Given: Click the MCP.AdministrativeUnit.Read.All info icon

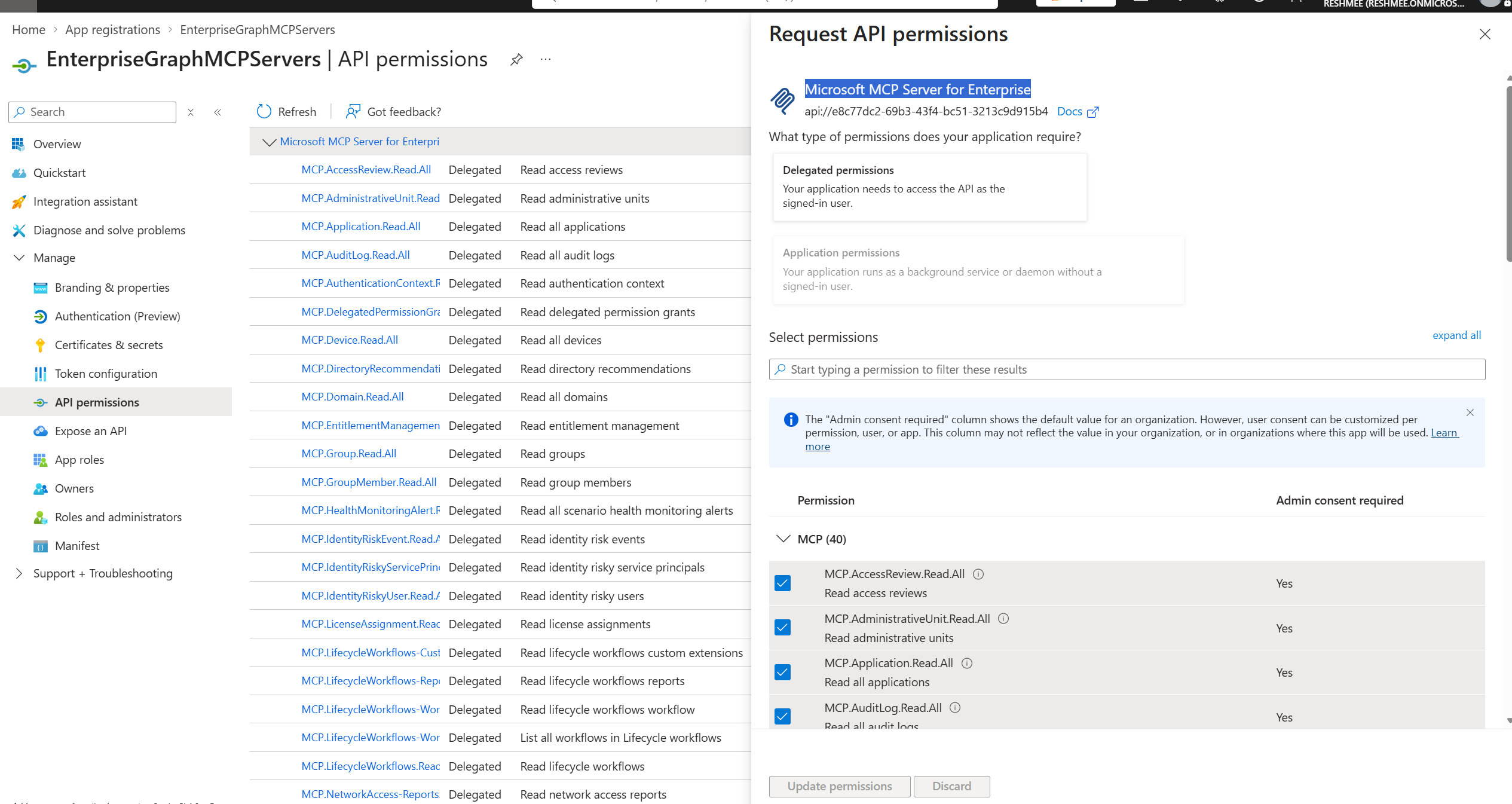Looking at the screenshot, I should pyautogui.click(x=1003, y=619).
